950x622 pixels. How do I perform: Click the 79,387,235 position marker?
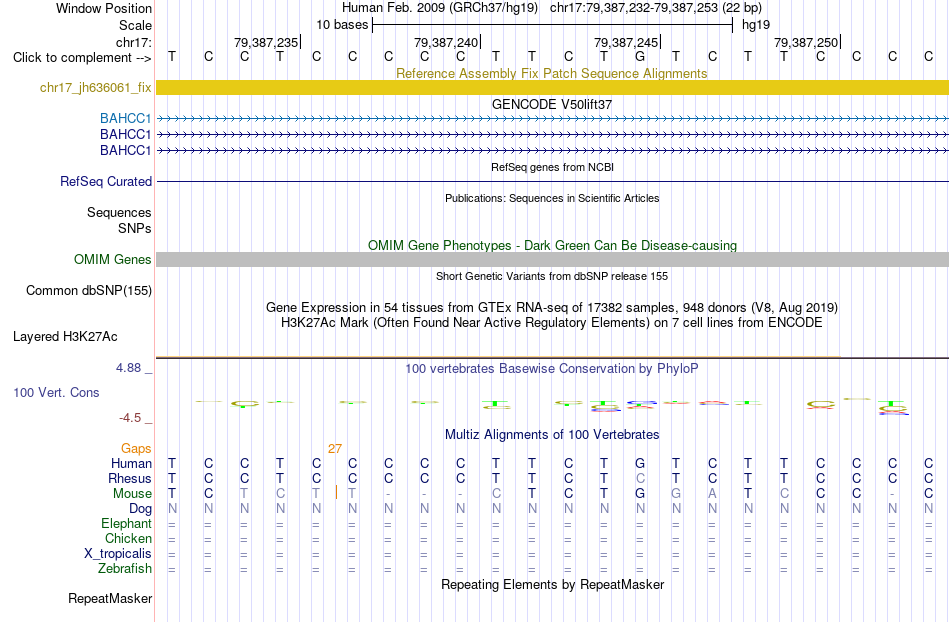(266, 42)
